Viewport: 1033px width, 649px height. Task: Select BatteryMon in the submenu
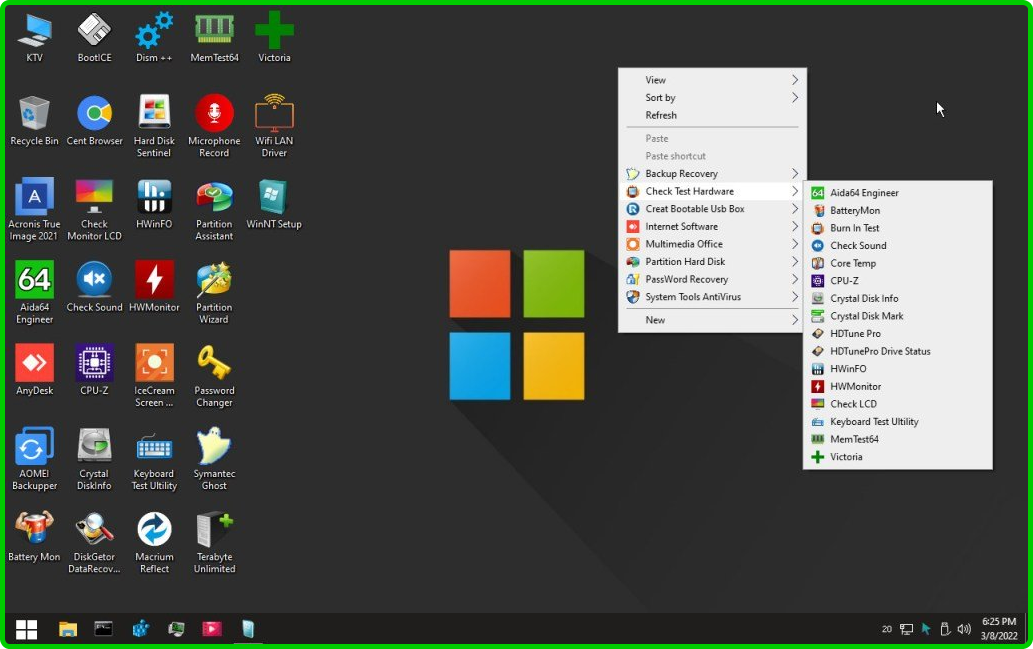897,210
